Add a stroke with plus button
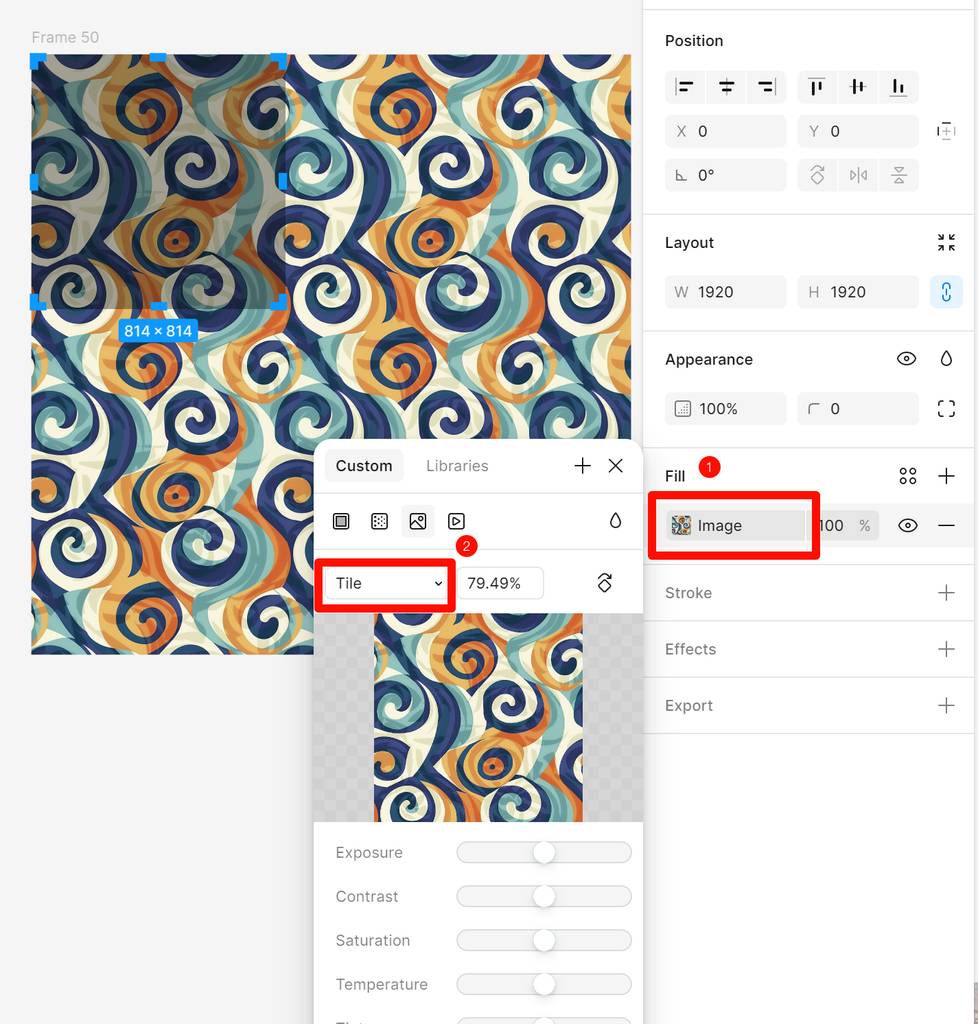Screen dimensions: 978x1024 946,593
